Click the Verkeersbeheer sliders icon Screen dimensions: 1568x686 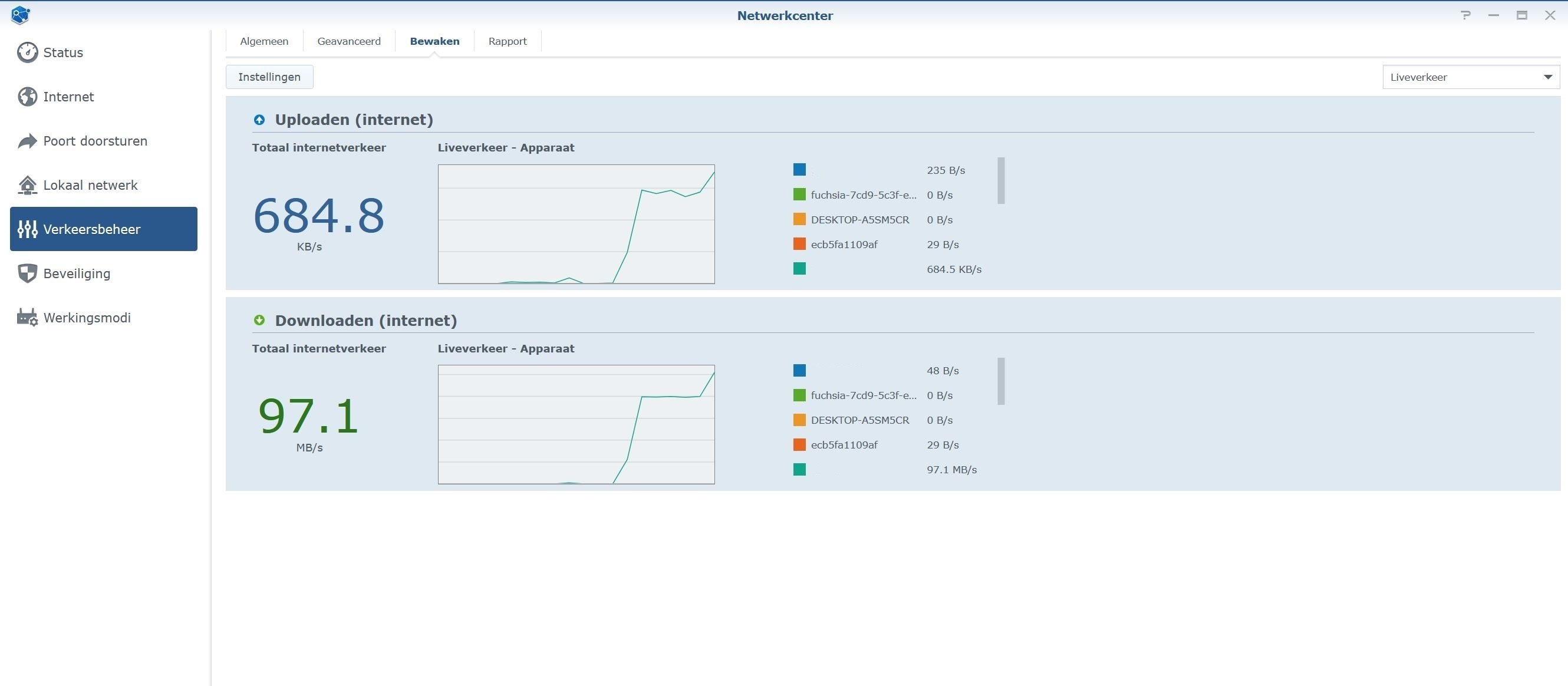pyautogui.click(x=27, y=229)
